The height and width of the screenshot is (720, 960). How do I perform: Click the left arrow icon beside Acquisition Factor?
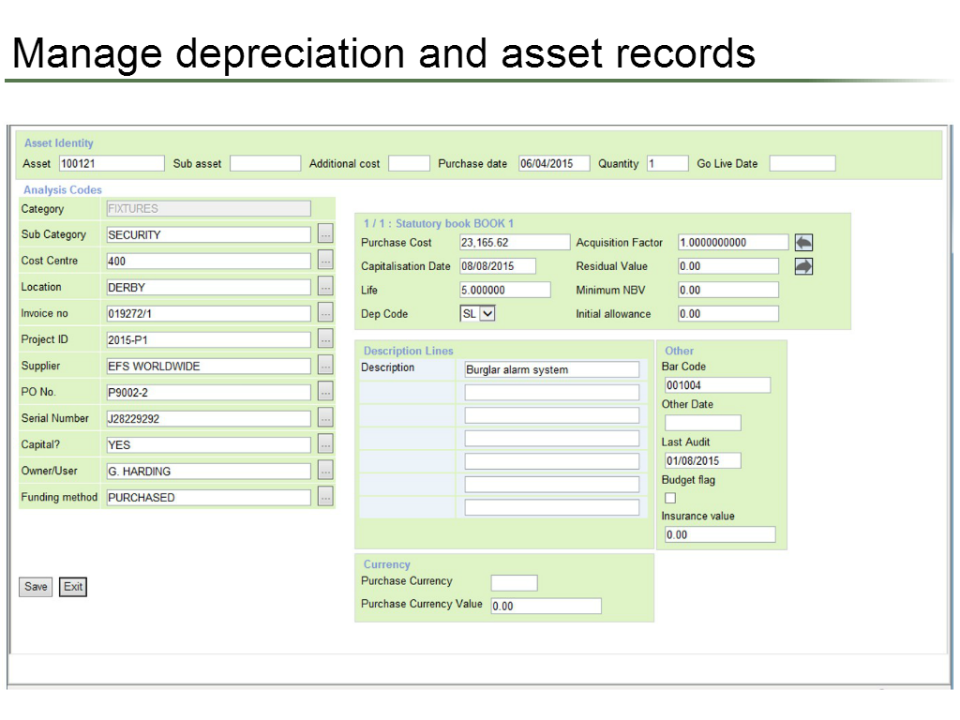tap(803, 243)
